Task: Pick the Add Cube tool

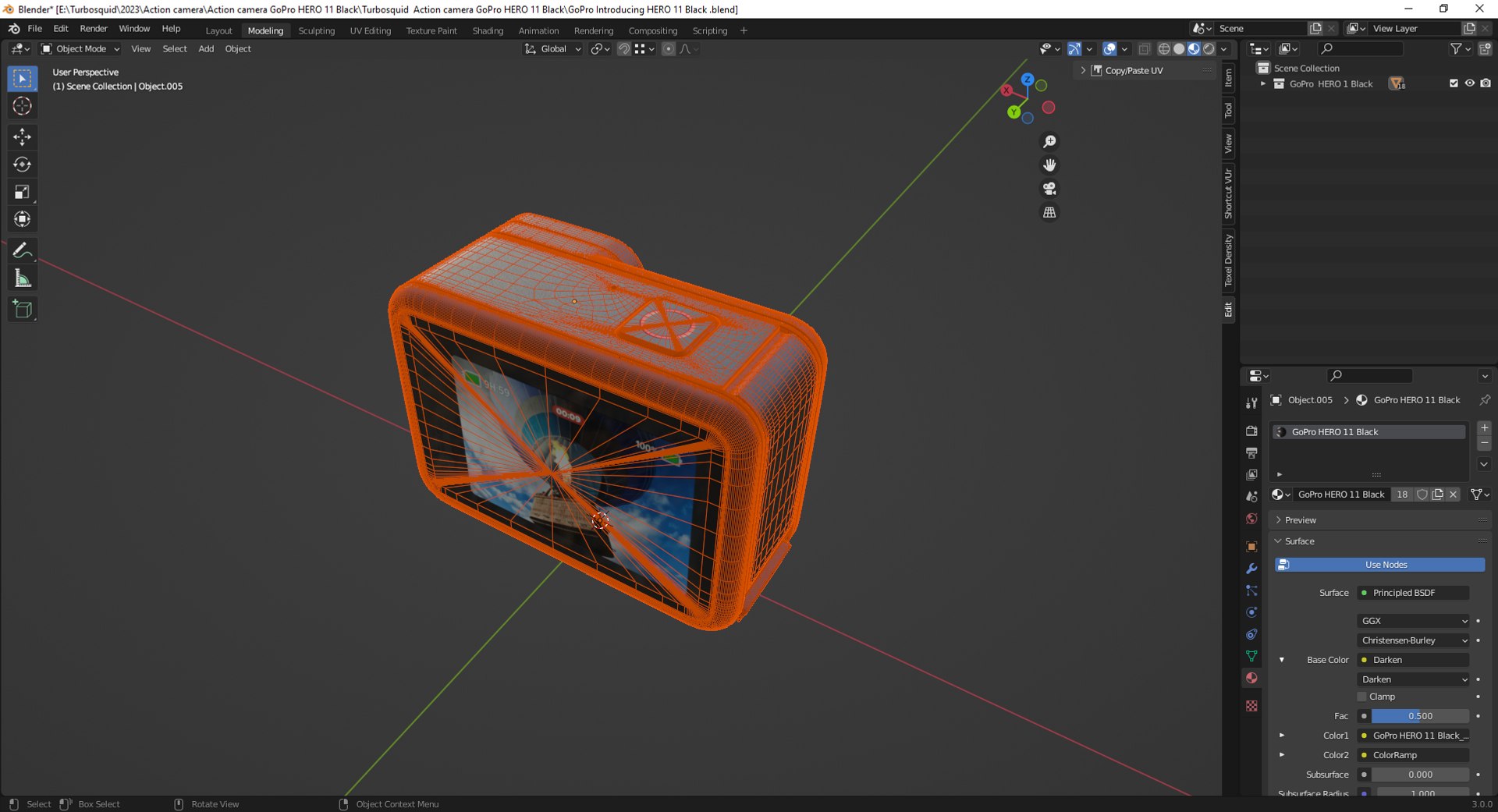Action: tap(22, 310)
